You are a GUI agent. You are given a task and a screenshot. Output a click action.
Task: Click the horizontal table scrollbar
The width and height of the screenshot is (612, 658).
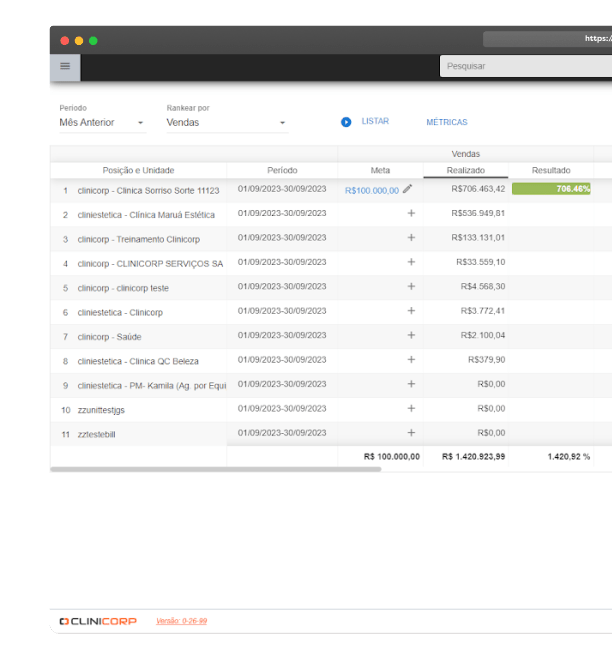click(x=215, y=469)
